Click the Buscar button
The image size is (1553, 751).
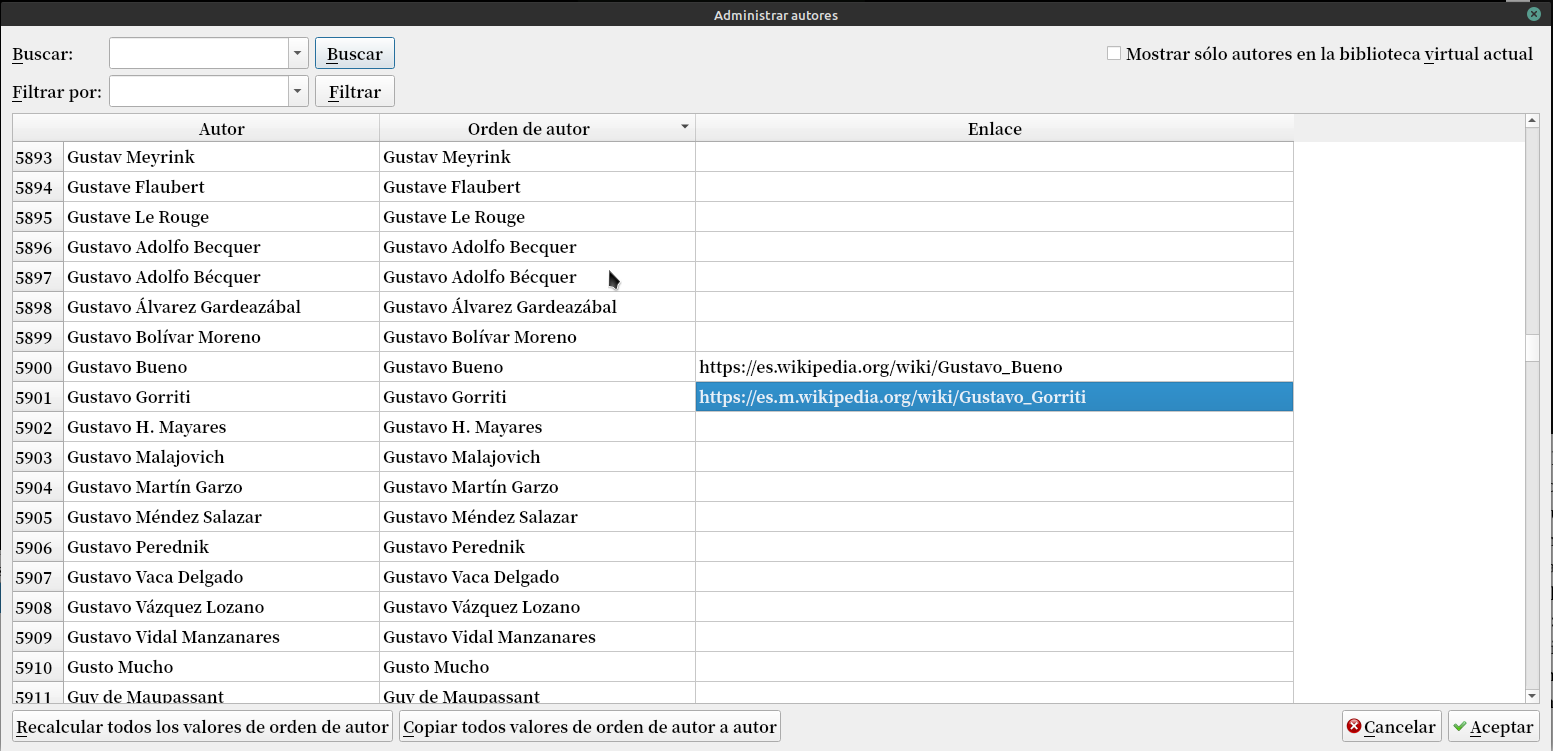pyautogui.click(x=355, y=54)
